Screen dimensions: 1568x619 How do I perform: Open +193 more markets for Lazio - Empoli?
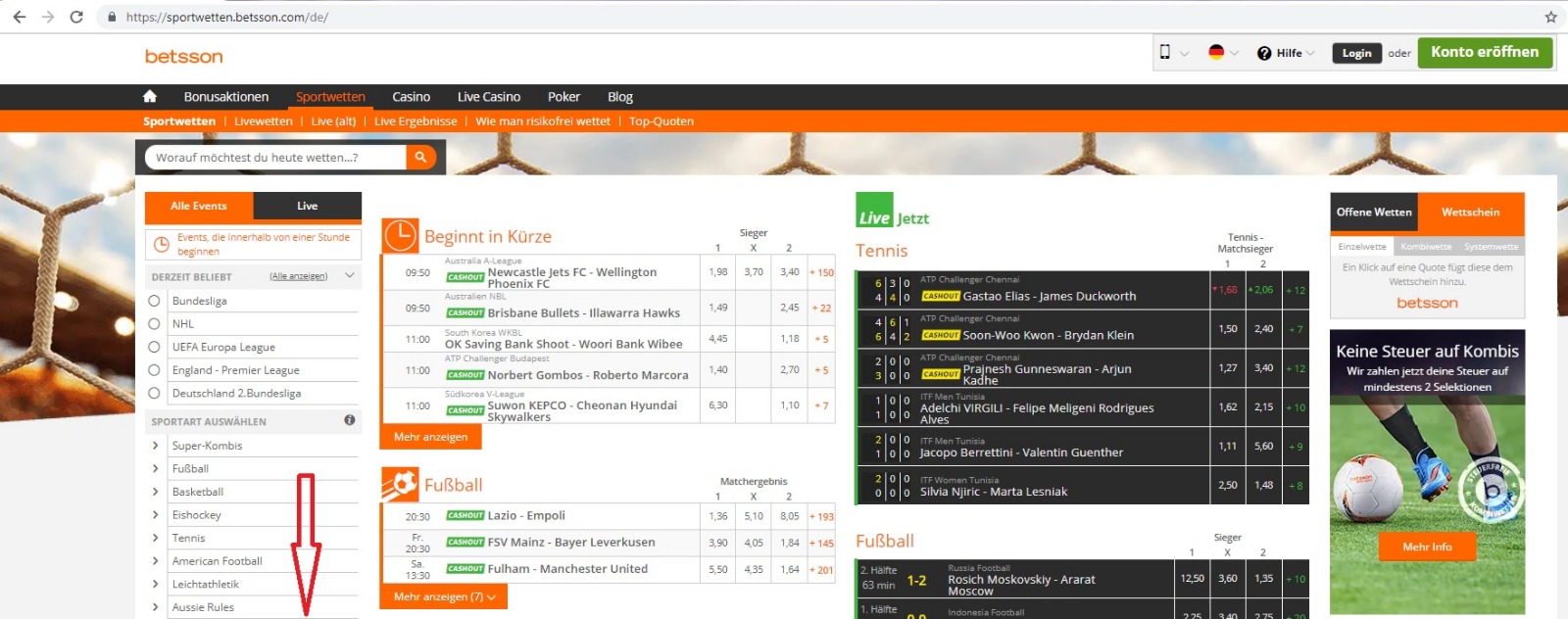click(821, 516)
